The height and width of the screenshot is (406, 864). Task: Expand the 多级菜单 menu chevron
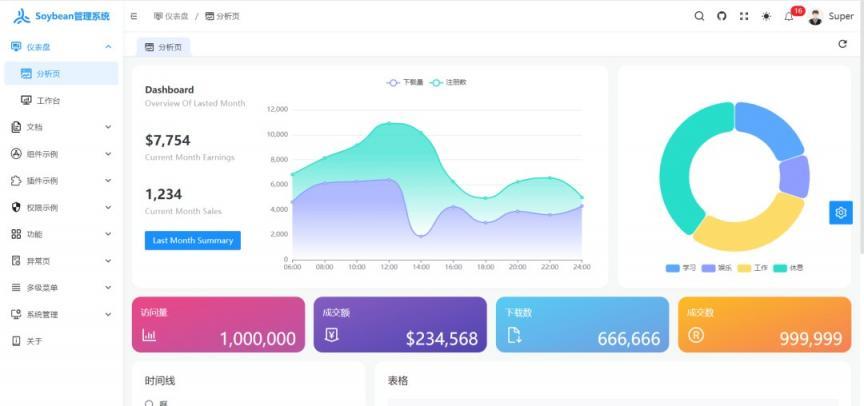(108, 288)
